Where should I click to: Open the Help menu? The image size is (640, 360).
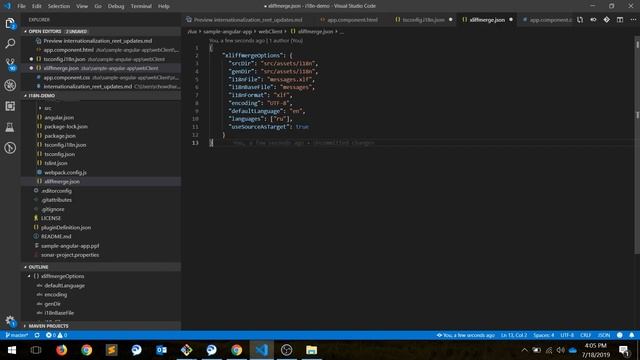point(164,6)
